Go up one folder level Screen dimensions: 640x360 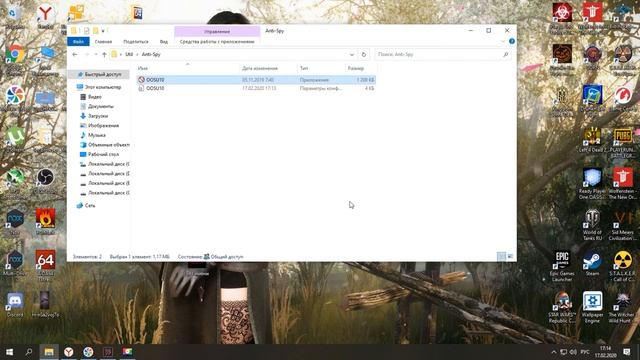click(104, 54)
